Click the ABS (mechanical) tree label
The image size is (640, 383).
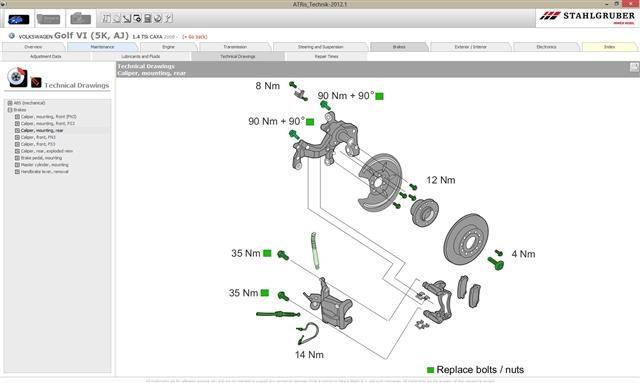pyautogui.click(x=29, y=103)
